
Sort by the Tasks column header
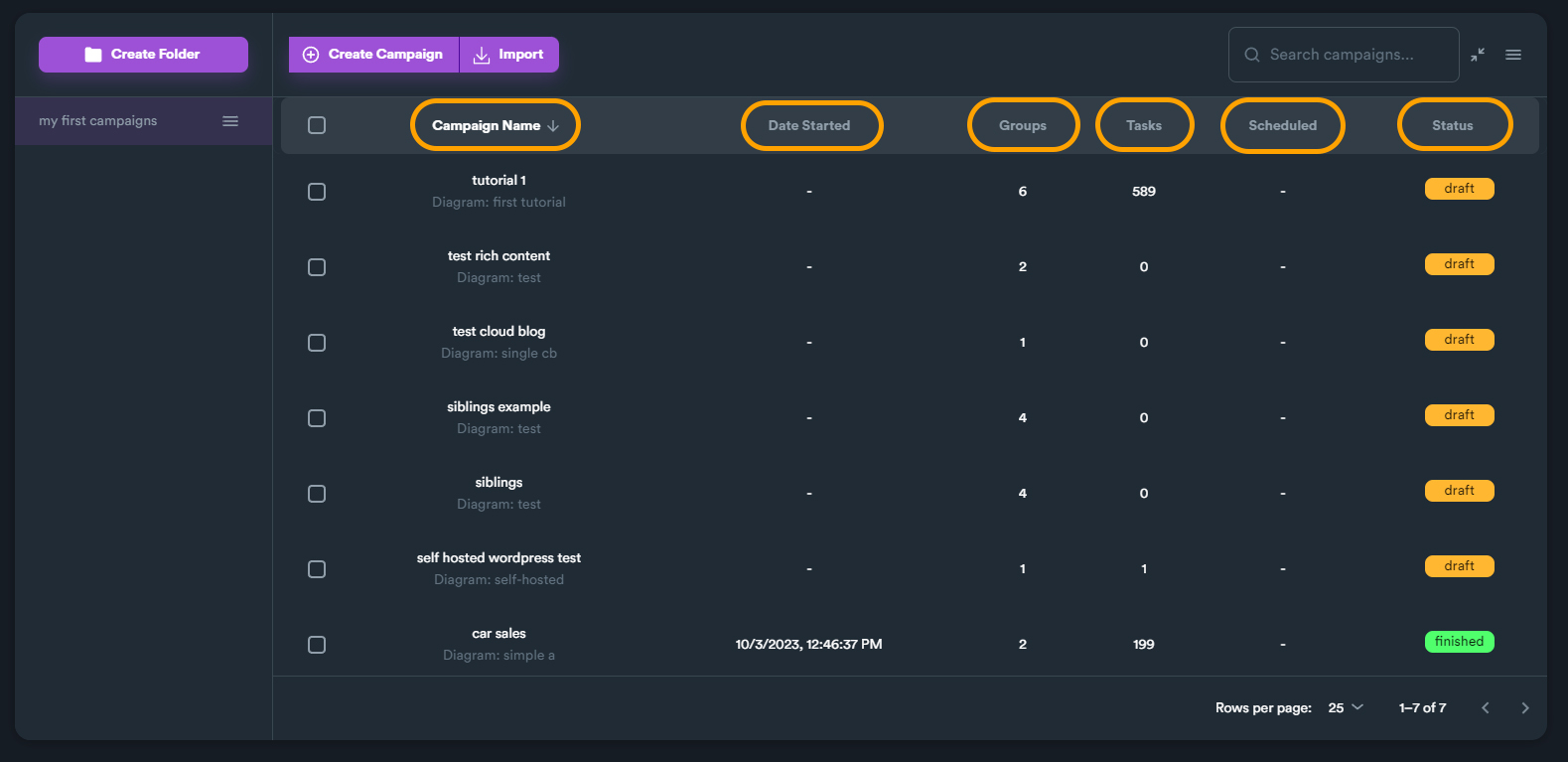(x=1144, y=126)
